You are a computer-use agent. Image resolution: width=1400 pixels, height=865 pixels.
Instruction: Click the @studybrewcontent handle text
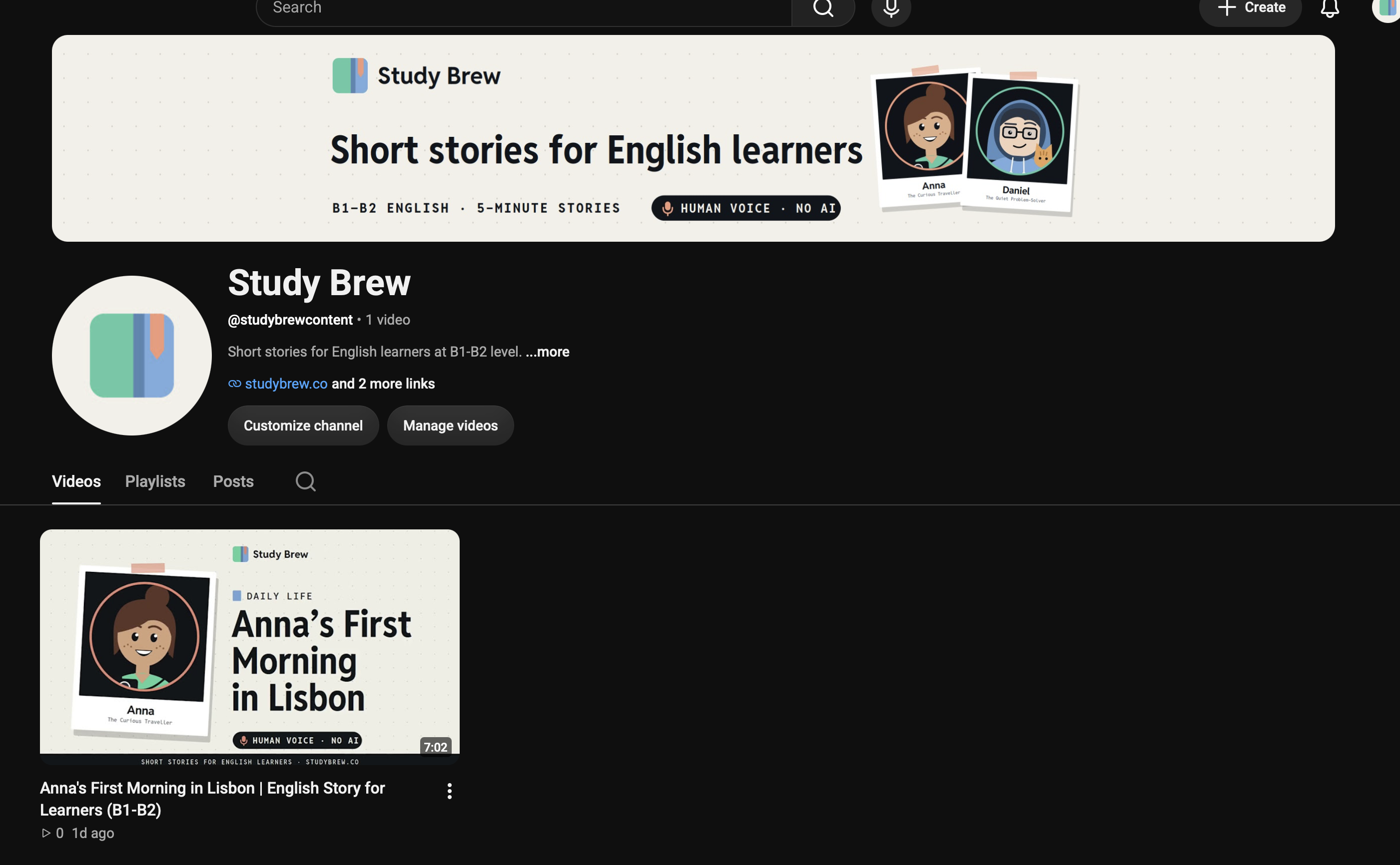point(290,320)
